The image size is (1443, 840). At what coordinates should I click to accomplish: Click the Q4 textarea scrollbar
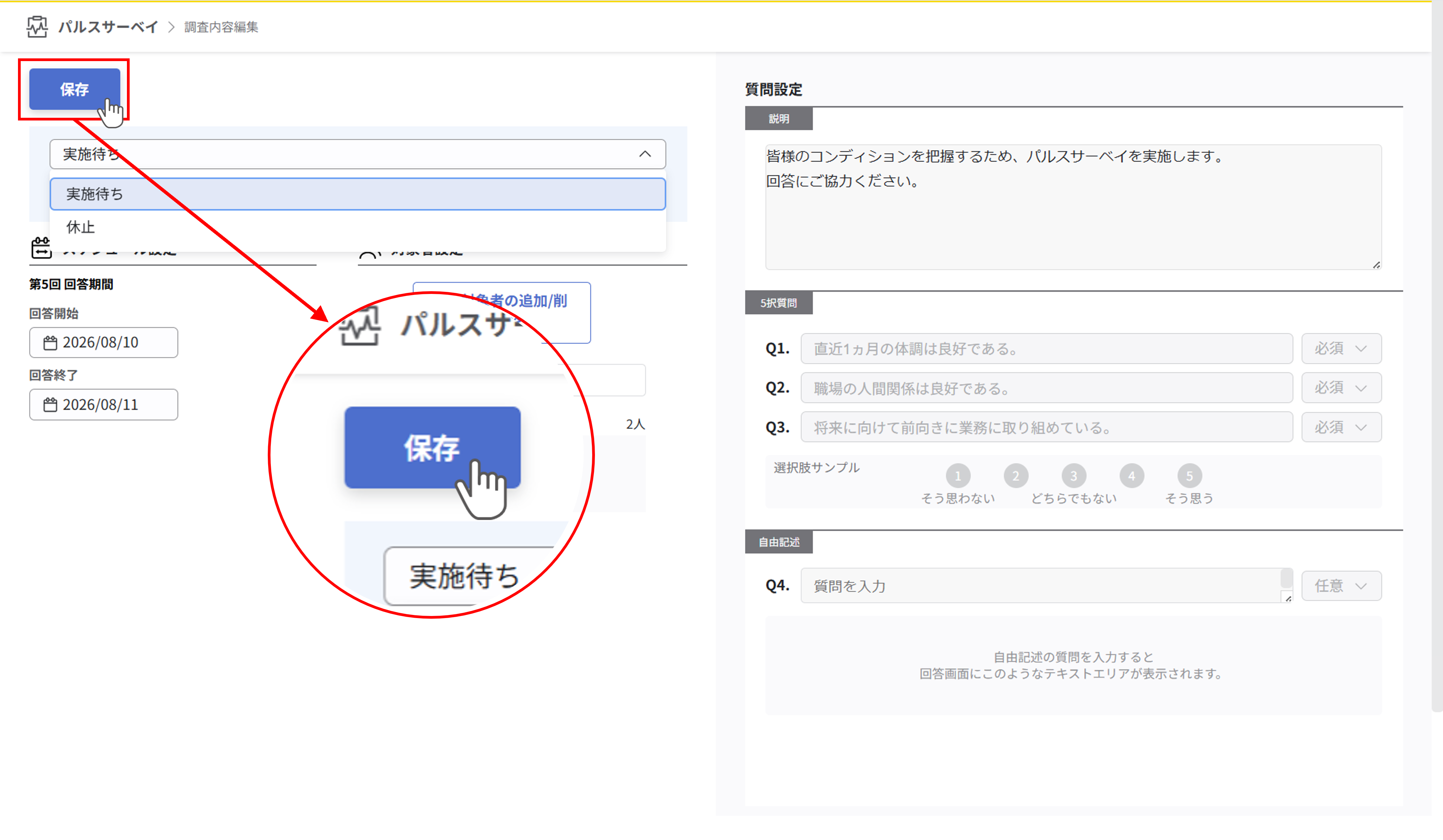[x=1287, y=578]
